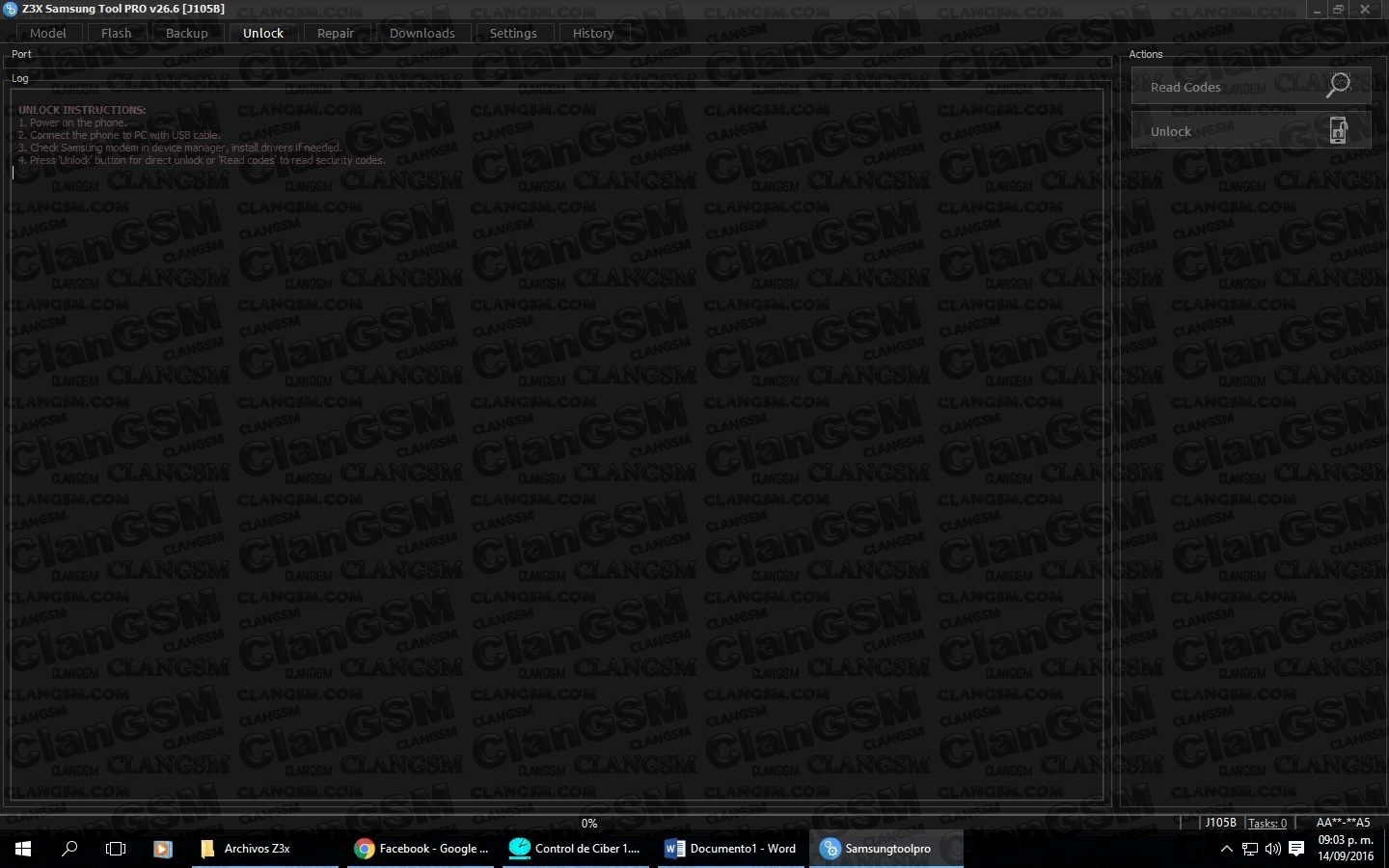
Task: Switch to the Model tab
Action: pos(48,33)
